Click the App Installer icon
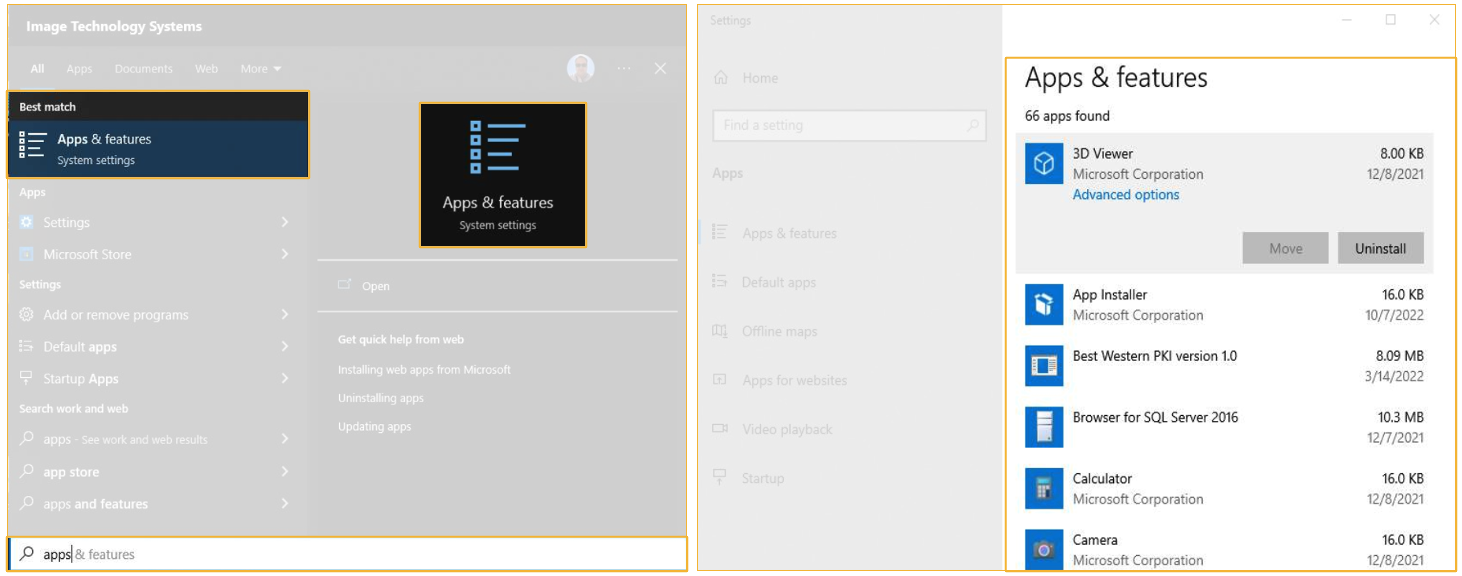This screenshot has width=1462, height=576. [x=1044, y=305]
